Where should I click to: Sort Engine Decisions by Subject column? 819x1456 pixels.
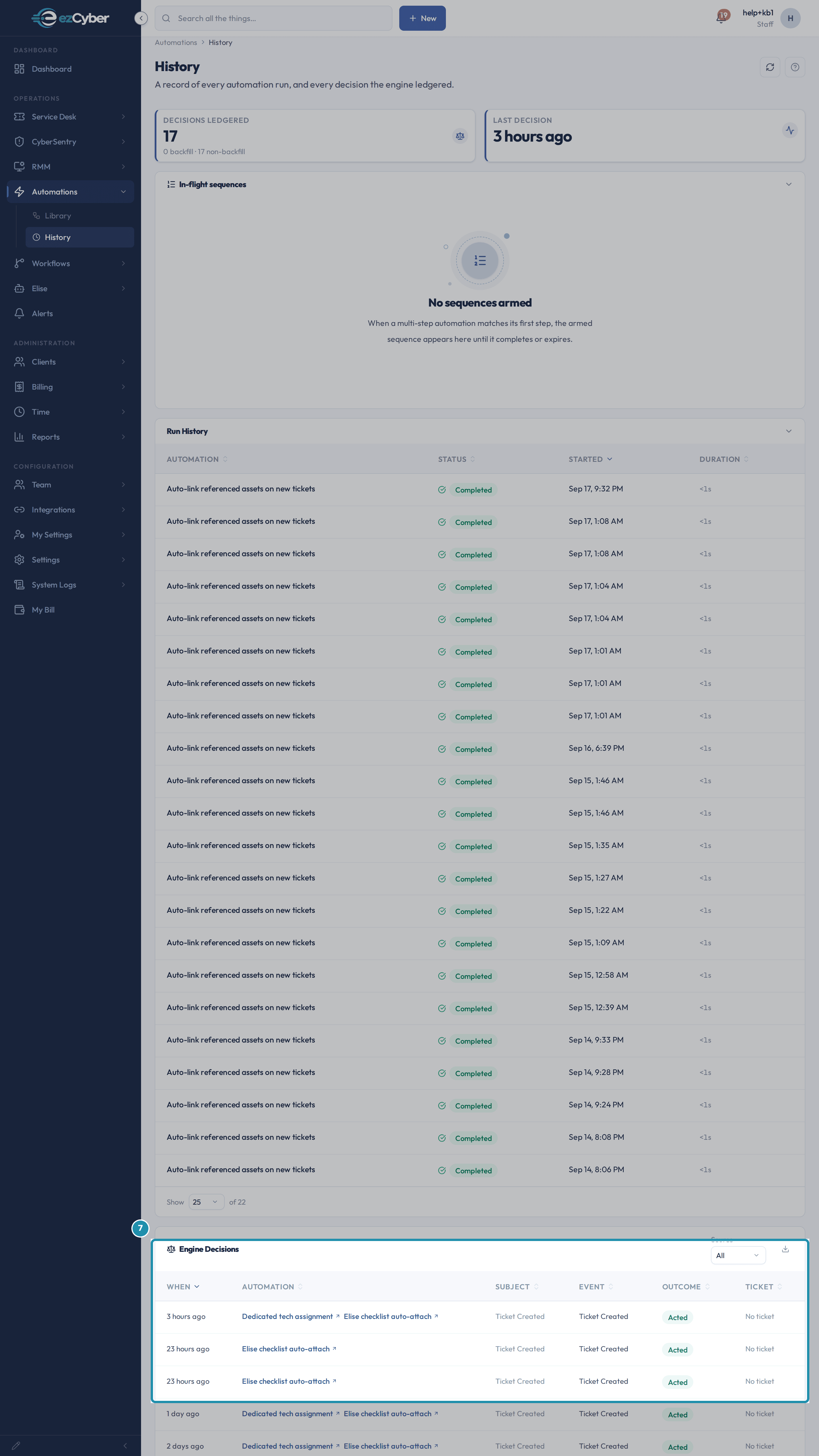click(x=517, y=1287)
